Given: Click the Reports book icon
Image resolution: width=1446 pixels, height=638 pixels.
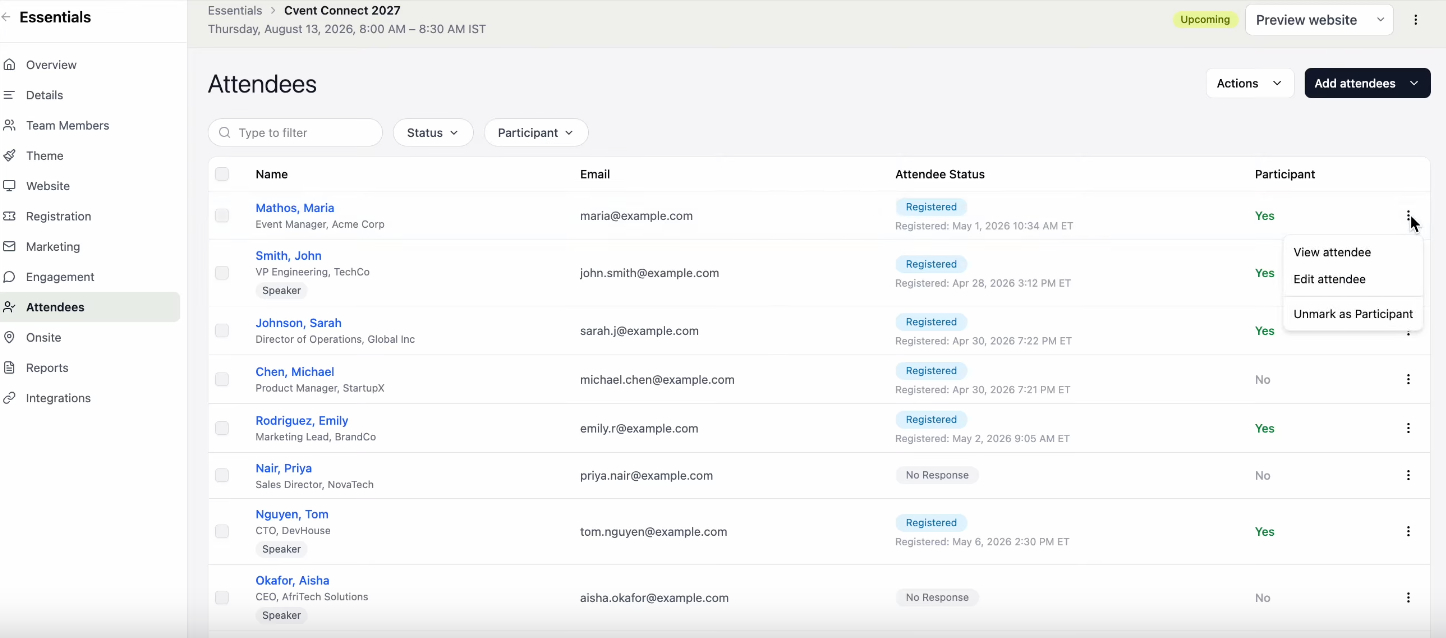Looking at the screenshot, I should pyautogui.click(x=9, y=368).
